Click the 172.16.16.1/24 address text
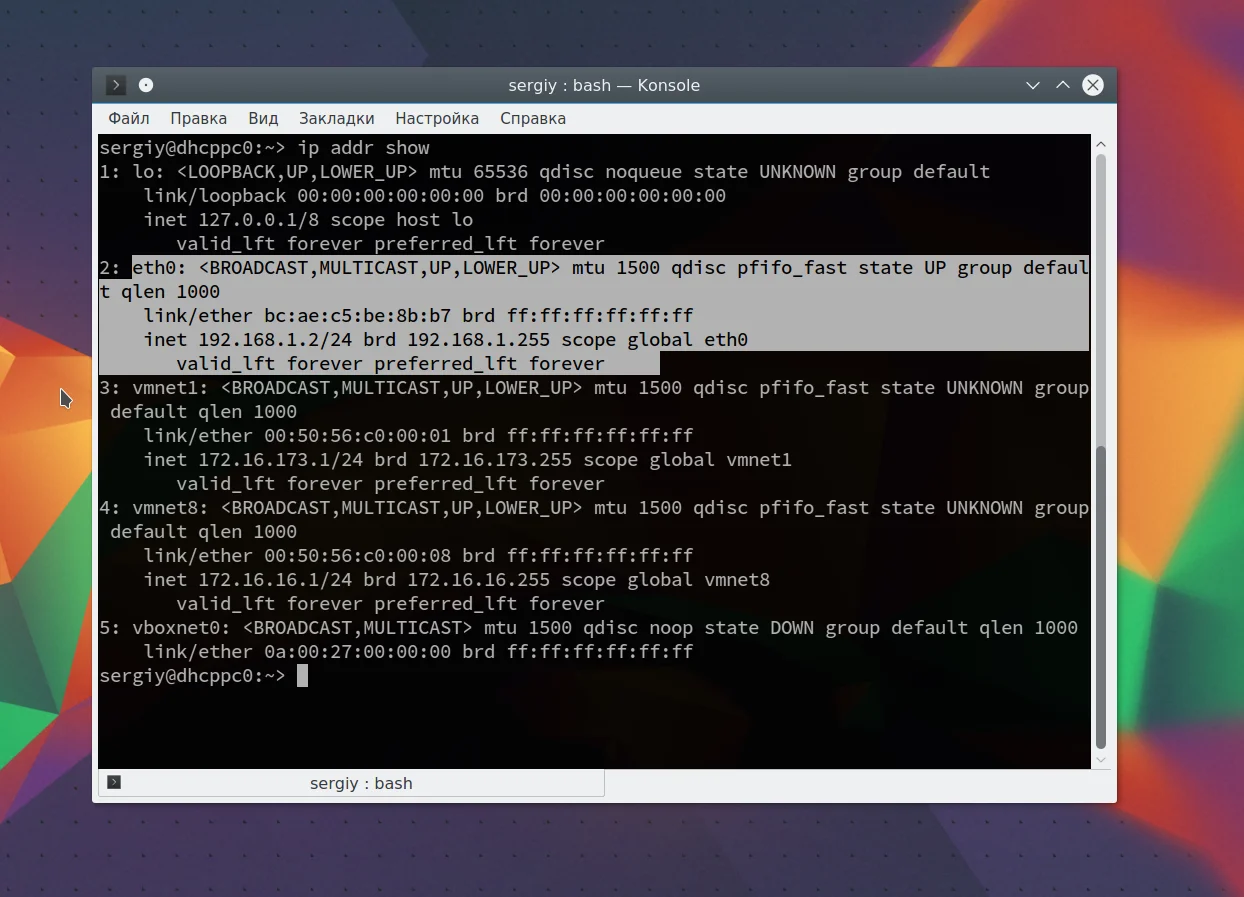Screen dimensions: 1244x897 coord(275,580)
